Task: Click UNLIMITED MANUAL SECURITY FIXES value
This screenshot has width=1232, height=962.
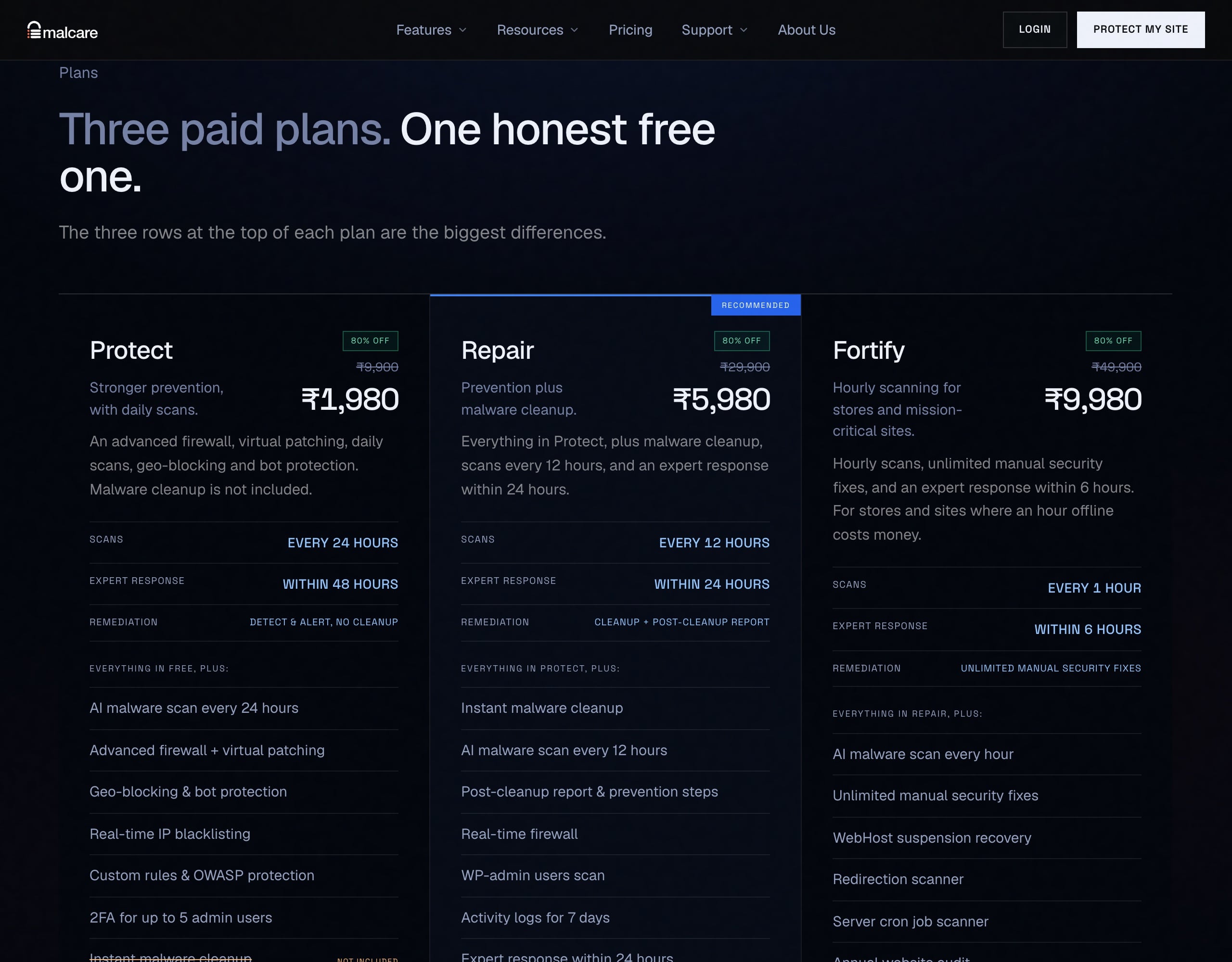Action: (x=1051, y=668)
